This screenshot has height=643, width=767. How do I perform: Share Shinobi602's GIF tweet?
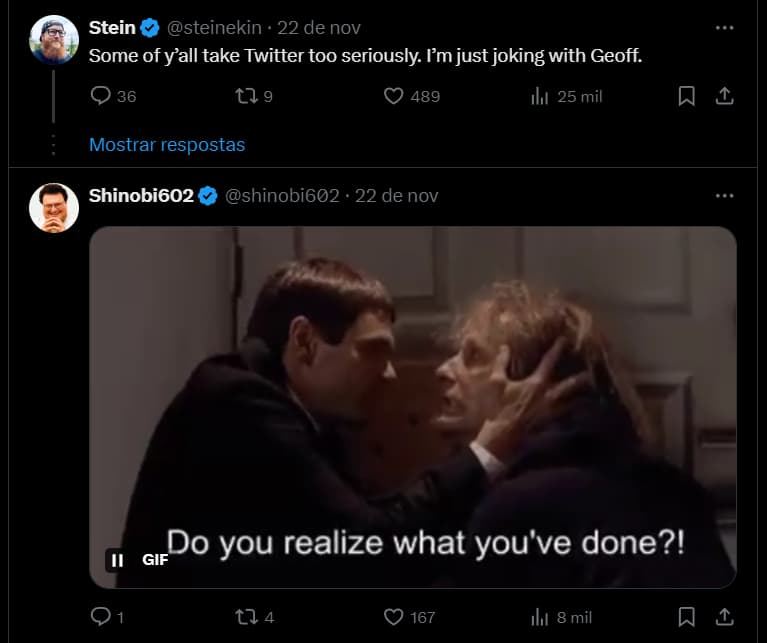point(725,617)
